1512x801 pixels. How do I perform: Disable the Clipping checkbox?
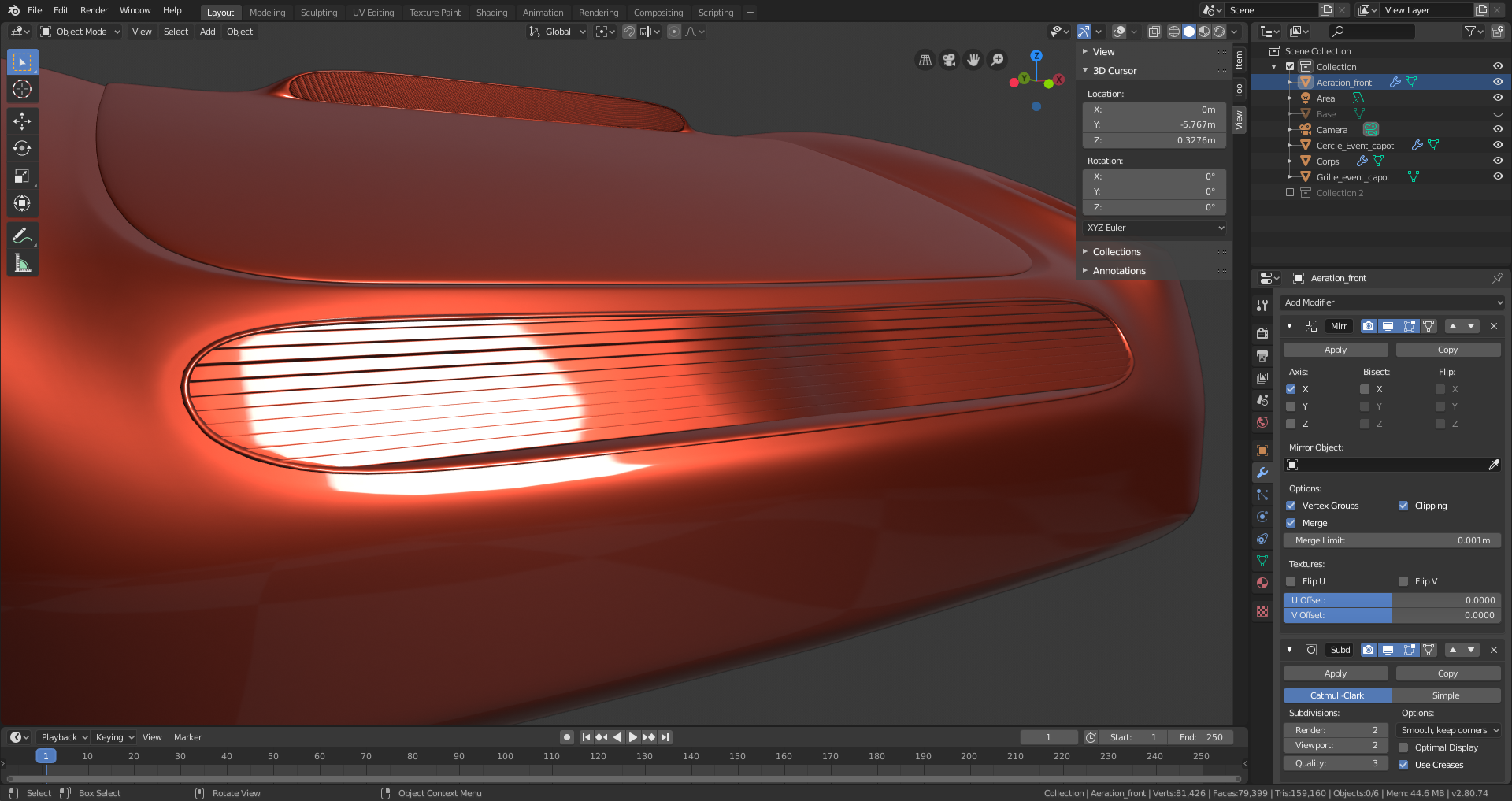click(x=1403, y=506)
